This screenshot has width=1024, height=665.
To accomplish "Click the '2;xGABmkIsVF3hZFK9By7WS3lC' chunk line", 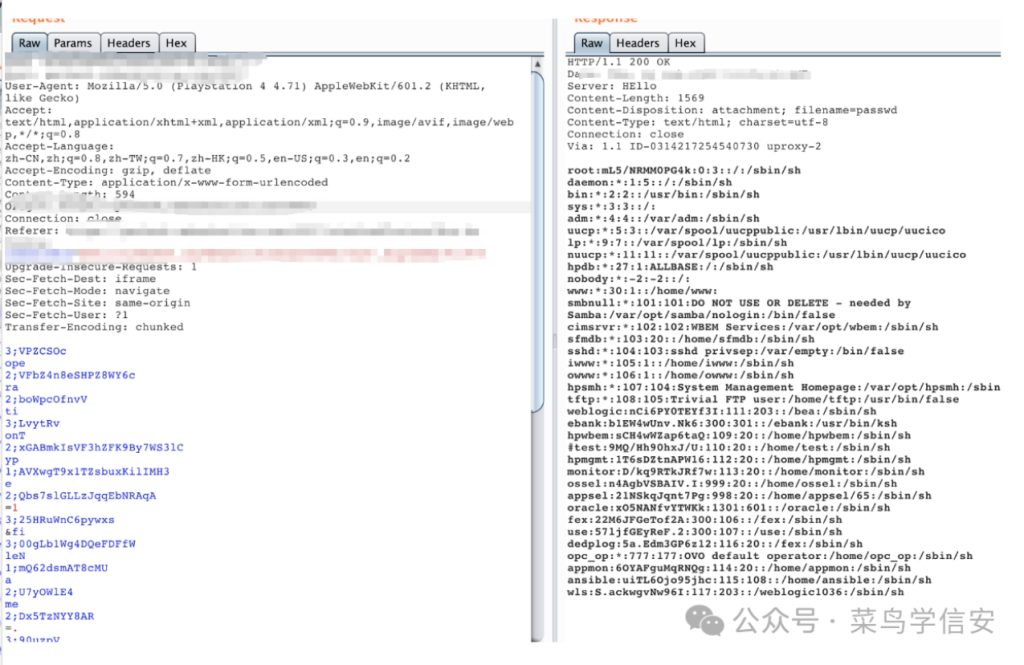I will pos(94,447).
